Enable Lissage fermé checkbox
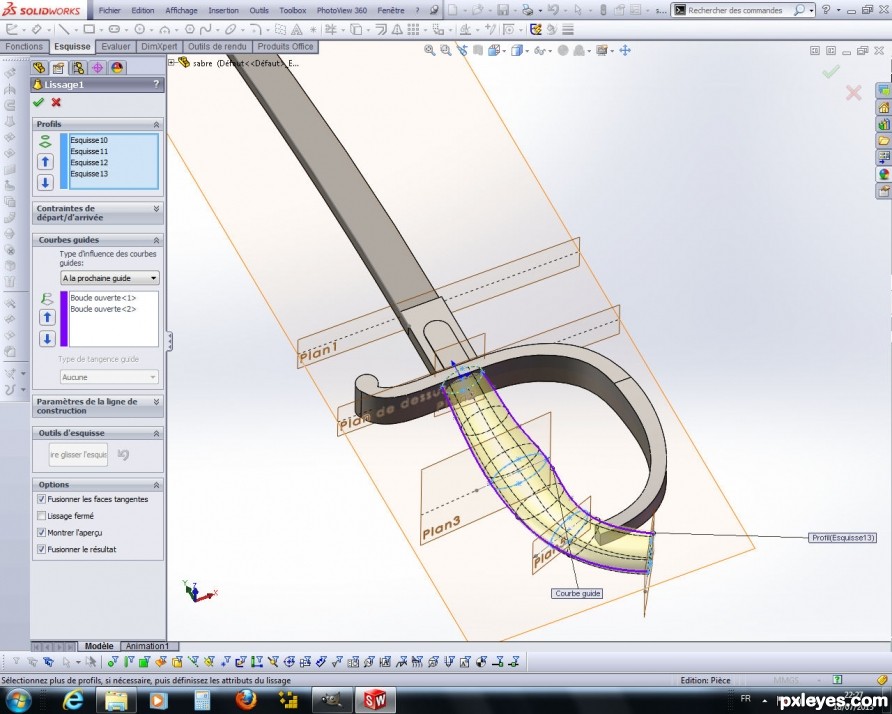Viewport: 892px width, 714px height. (x=41, y=516)
